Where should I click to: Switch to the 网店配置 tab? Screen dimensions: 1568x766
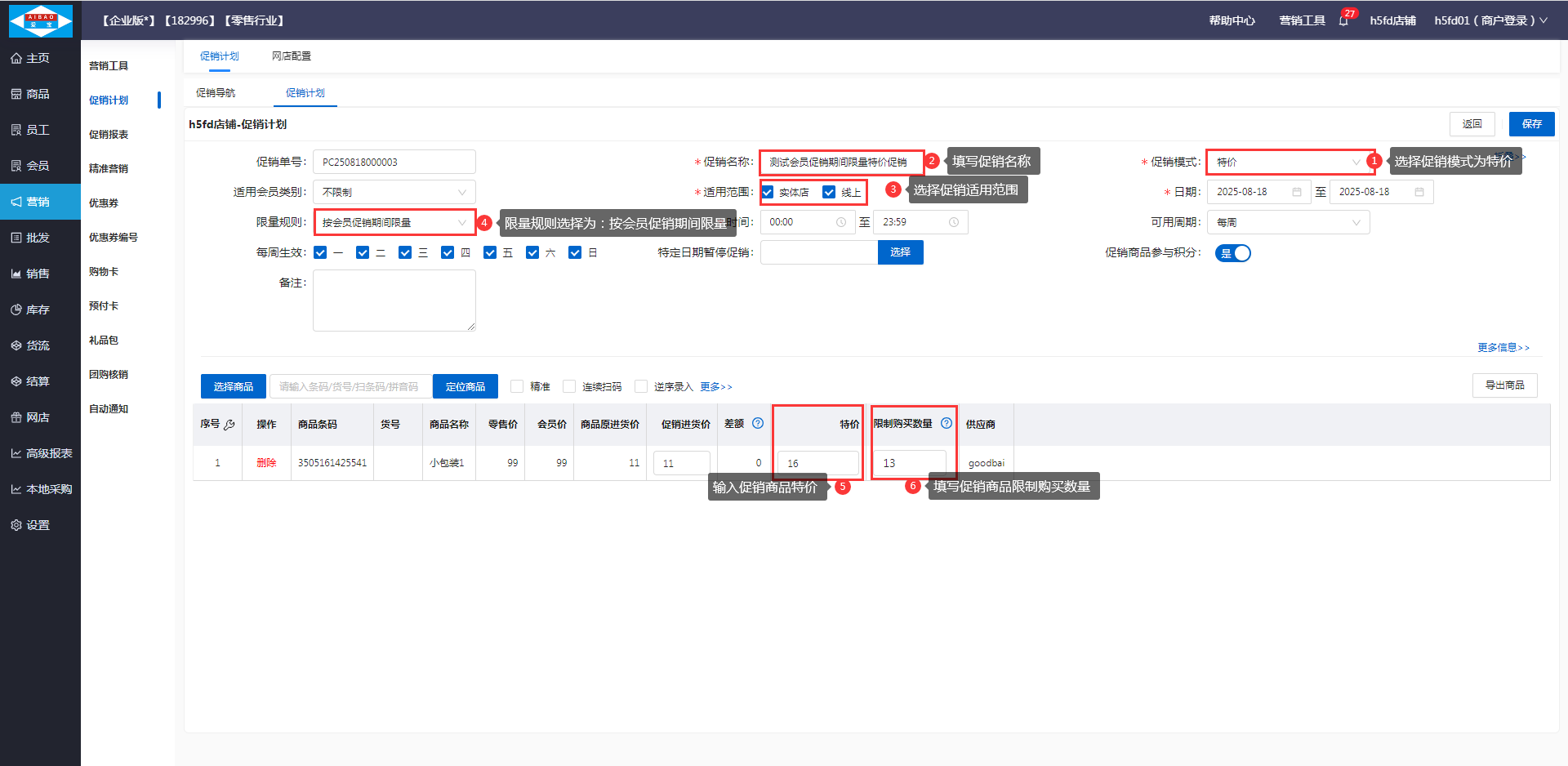coord(292,56)
